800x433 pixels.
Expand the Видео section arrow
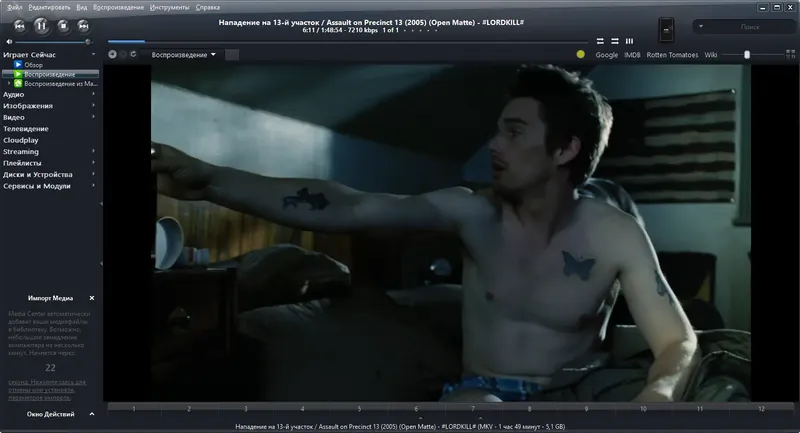93,117
